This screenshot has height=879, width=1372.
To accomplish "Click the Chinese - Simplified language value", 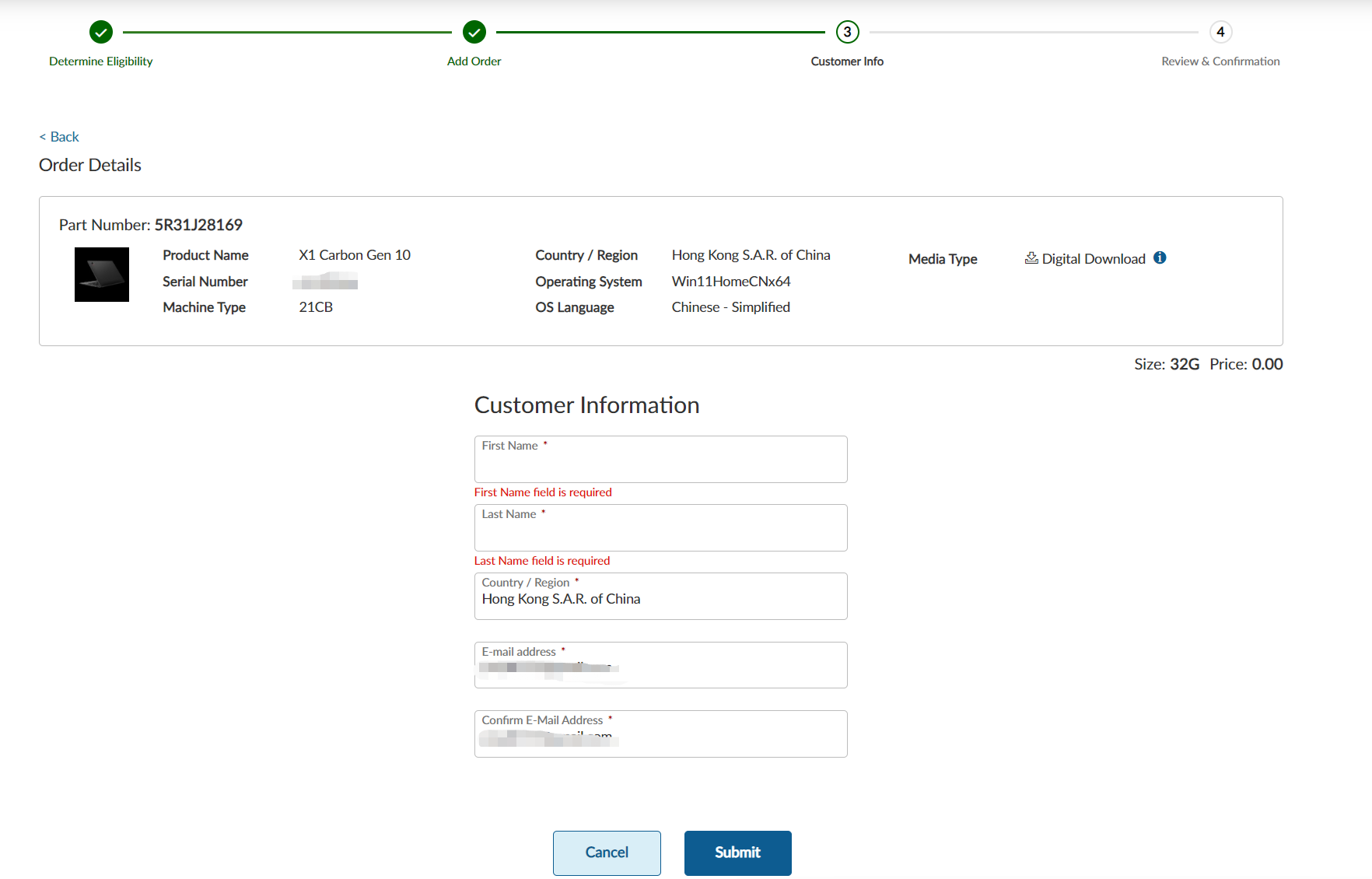I will (731, 307).
